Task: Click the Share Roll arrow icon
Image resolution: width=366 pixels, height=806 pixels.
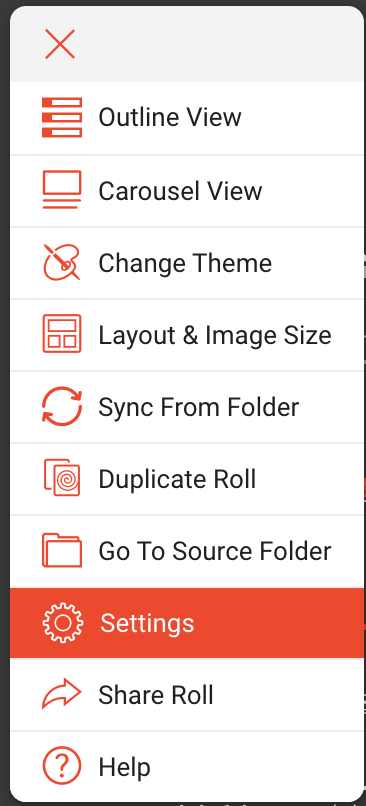Action: click(62, 694)
